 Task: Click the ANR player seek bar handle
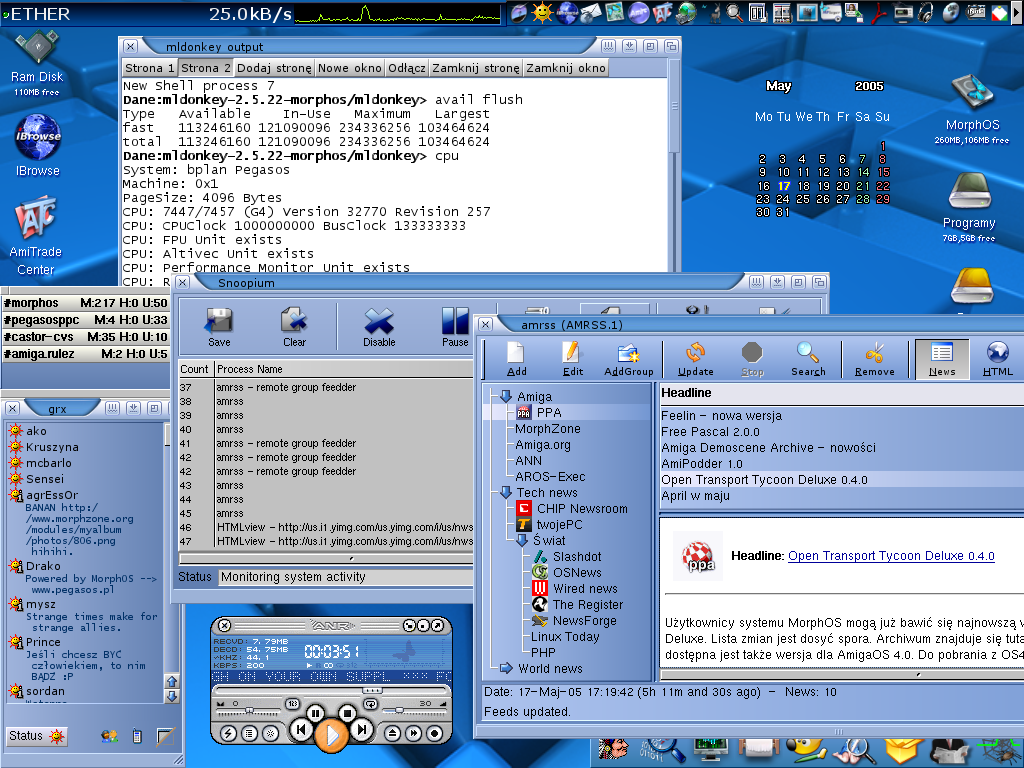click(372, 690)
